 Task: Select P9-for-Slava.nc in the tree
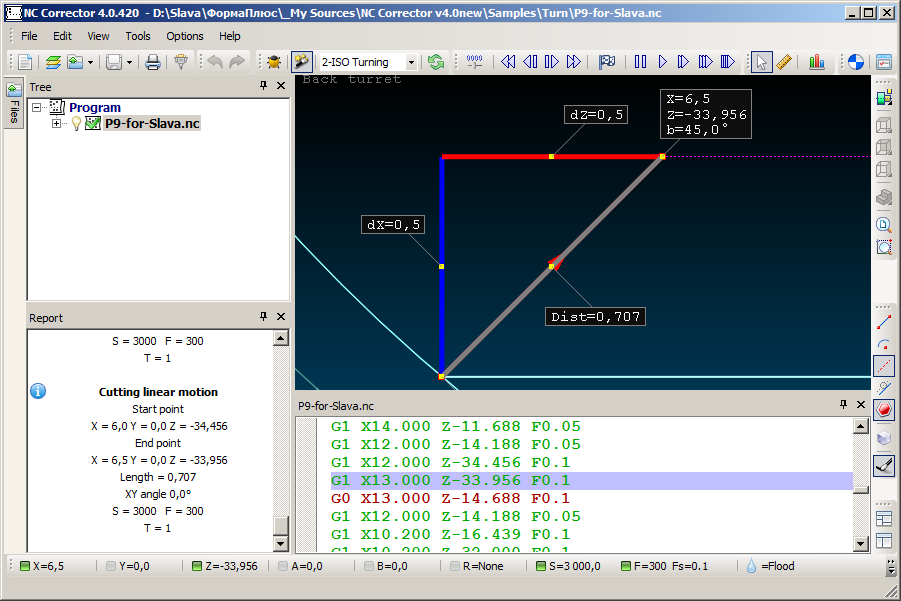152,124
